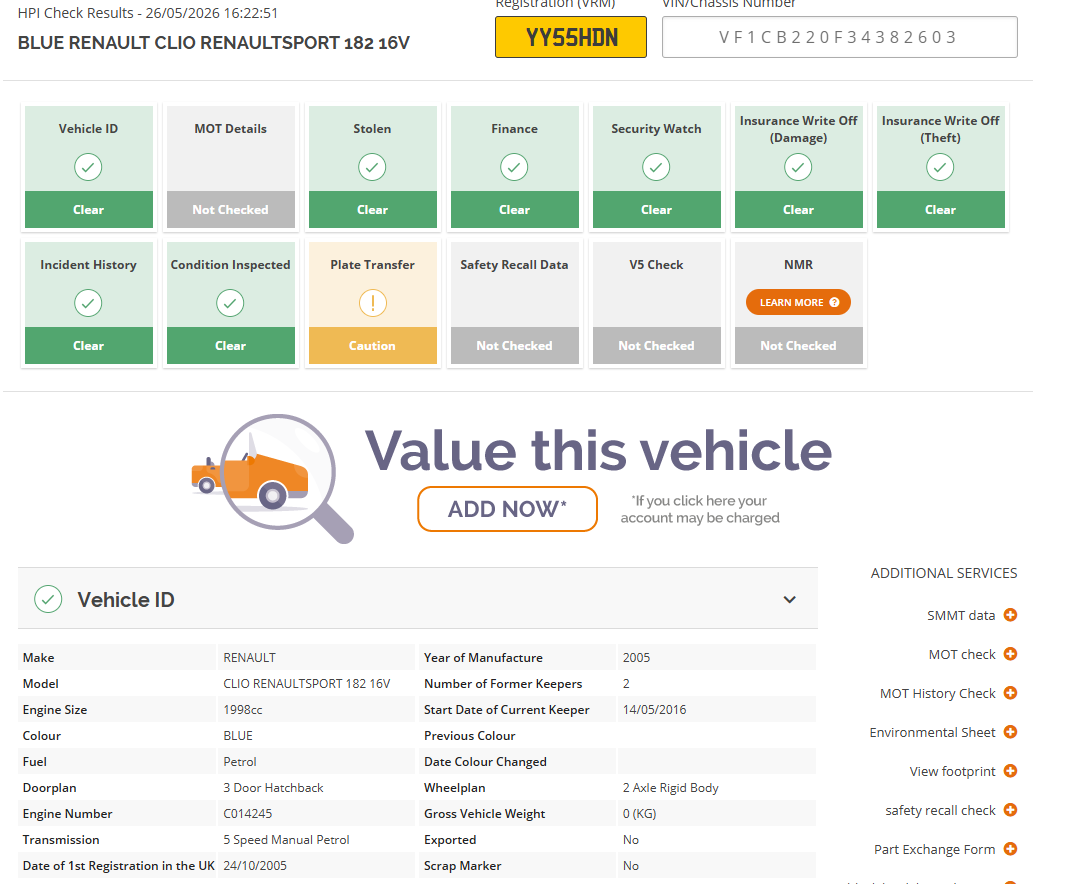Open Part Exchange Form service link
The image size is (1081, 884).
click(x=934, y=850)
